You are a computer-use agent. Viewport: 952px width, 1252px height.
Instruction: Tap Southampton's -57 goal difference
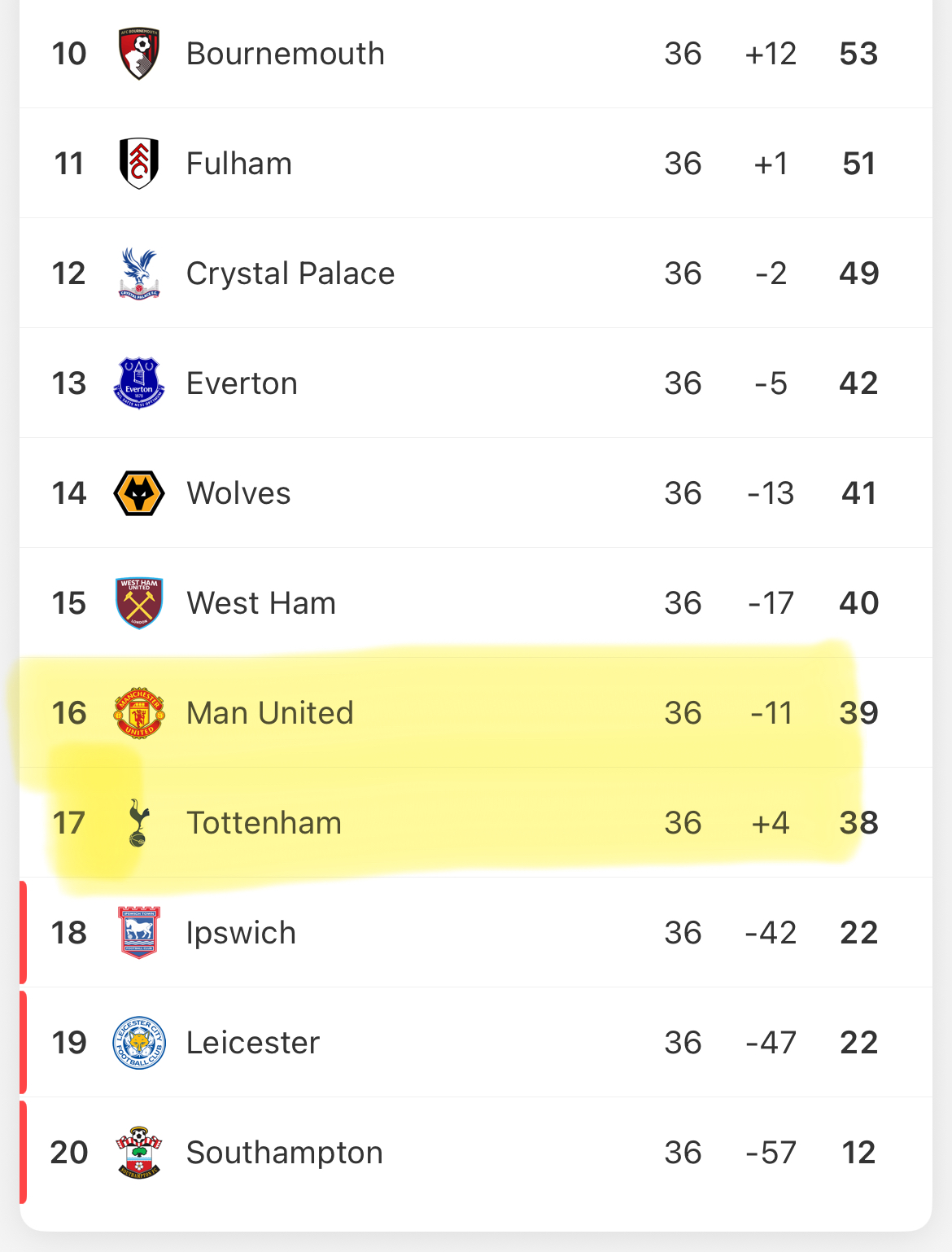771,1153
